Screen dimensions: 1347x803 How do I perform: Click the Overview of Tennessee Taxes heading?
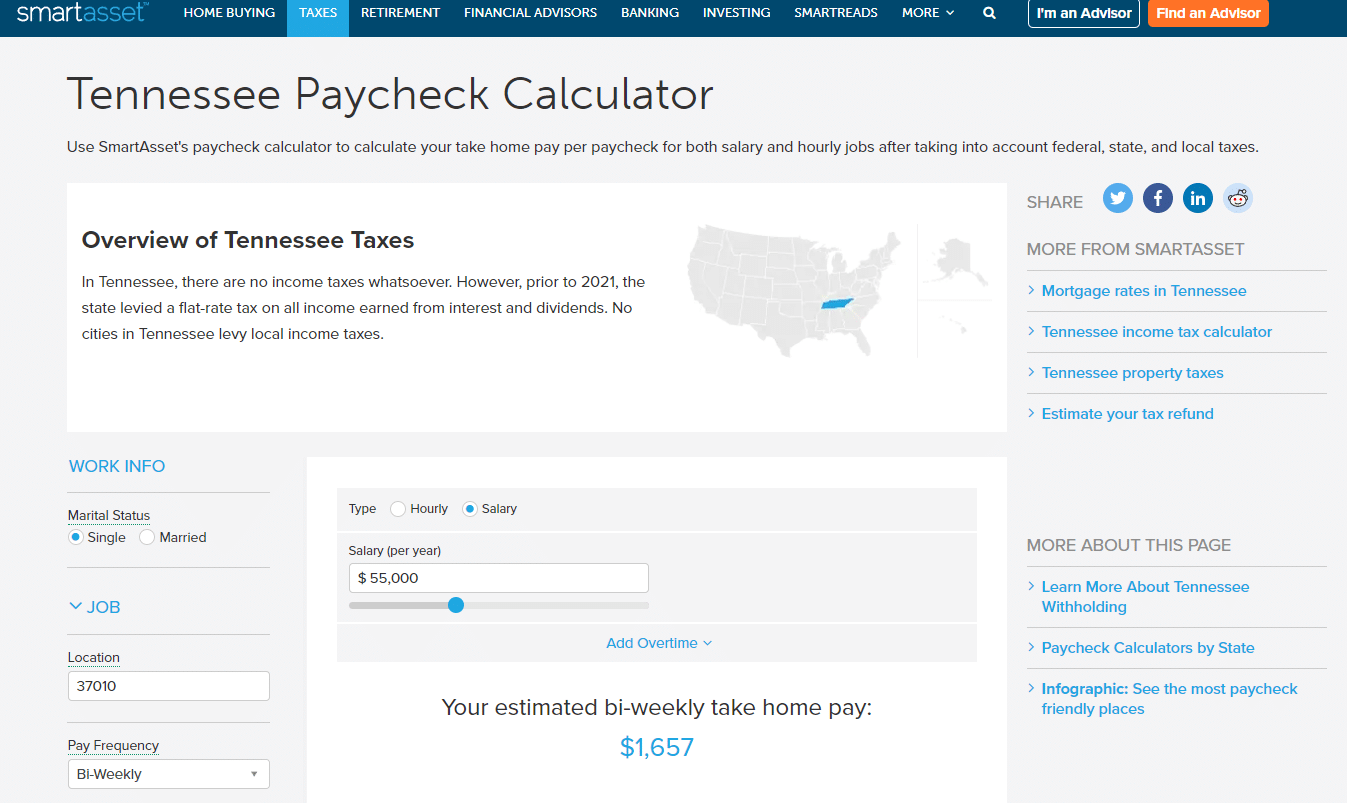[248, 240]
